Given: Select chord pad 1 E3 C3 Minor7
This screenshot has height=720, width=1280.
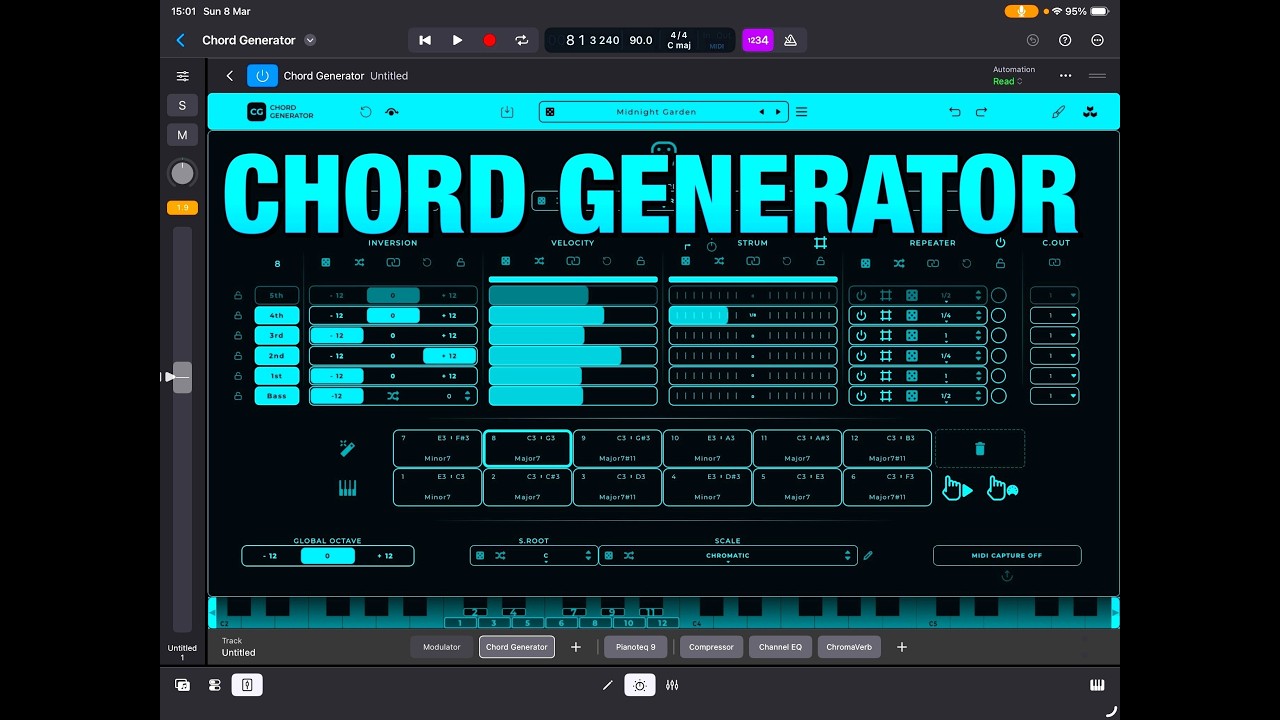Looking at the screenshot, I should point(437,487).
